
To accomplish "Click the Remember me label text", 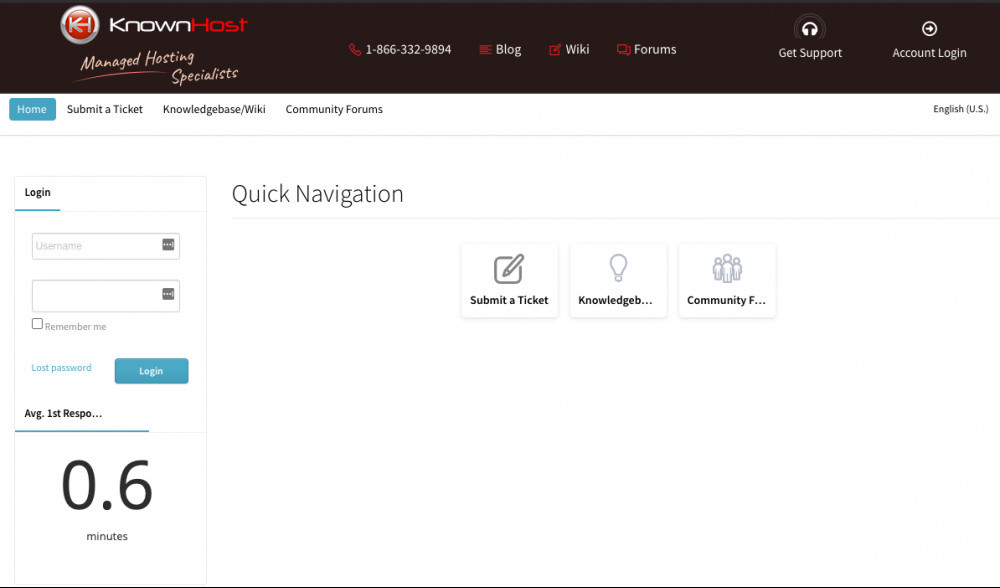I will [75, 327].
